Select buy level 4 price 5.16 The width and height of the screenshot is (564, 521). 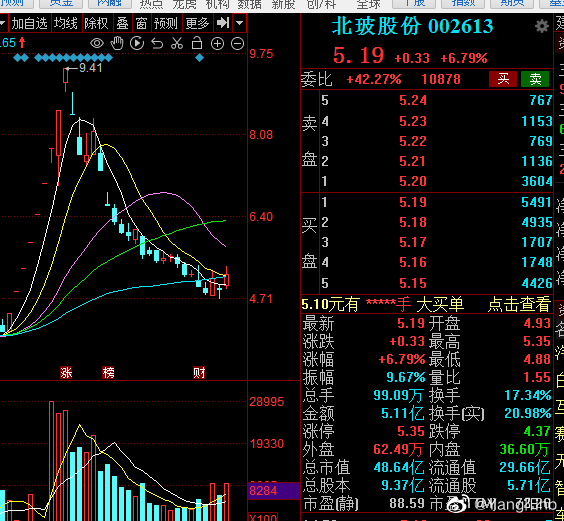coord(413,262)
